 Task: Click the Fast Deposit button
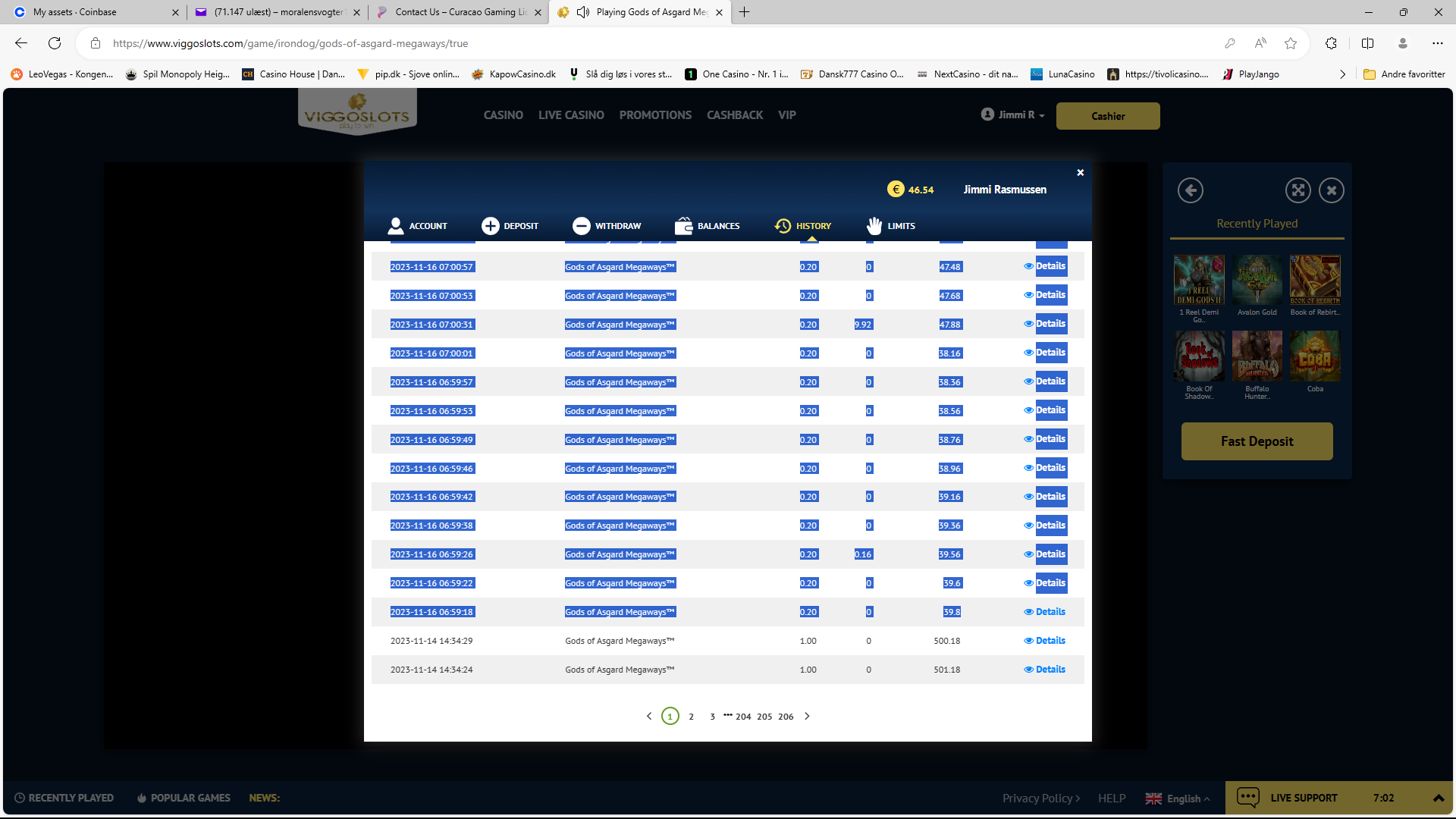(1257, 441)
